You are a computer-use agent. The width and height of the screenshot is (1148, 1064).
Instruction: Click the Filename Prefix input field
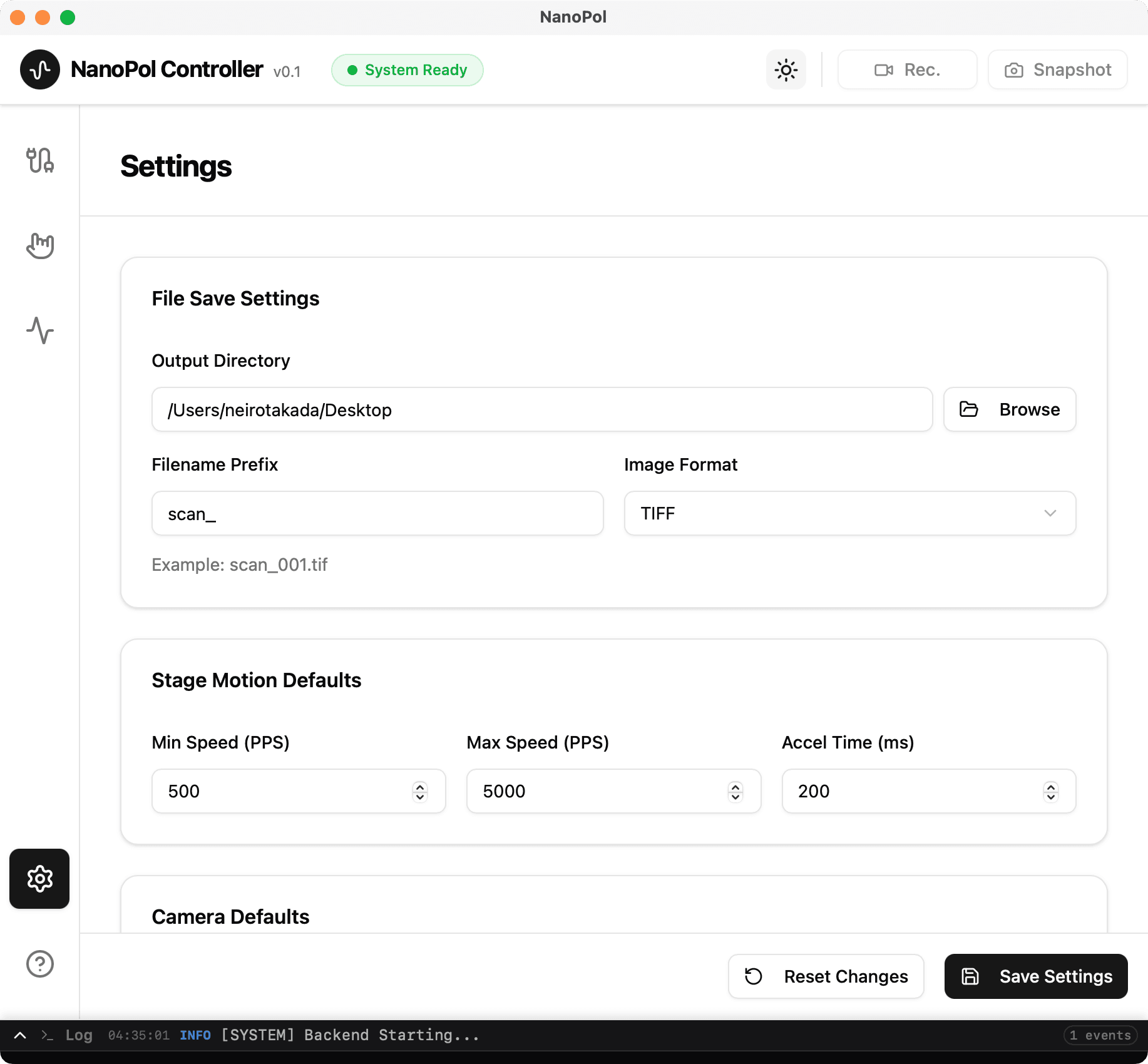(377, 513)
